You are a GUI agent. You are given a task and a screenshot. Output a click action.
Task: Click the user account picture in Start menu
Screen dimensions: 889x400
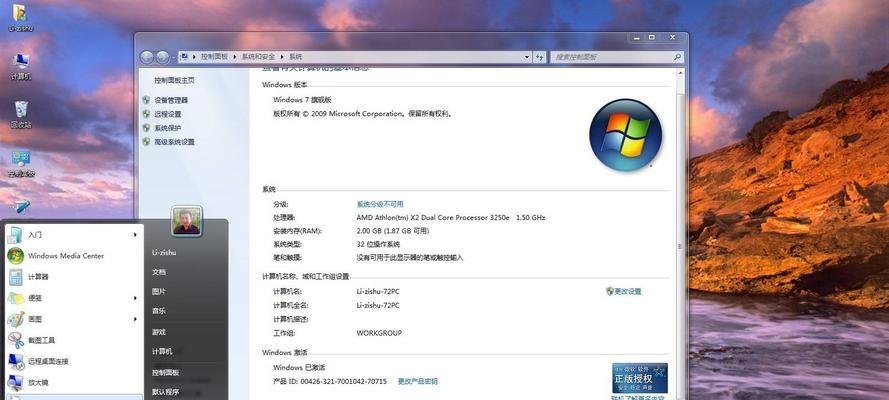tap(187, 221)
